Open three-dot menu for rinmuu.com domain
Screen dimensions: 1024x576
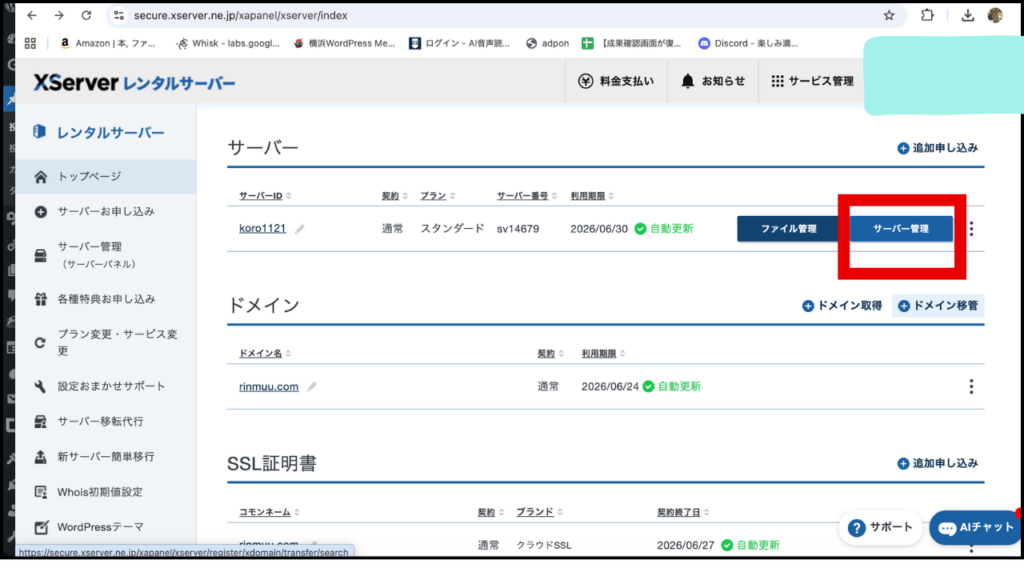pyautogui.click(x=971, y=386)
